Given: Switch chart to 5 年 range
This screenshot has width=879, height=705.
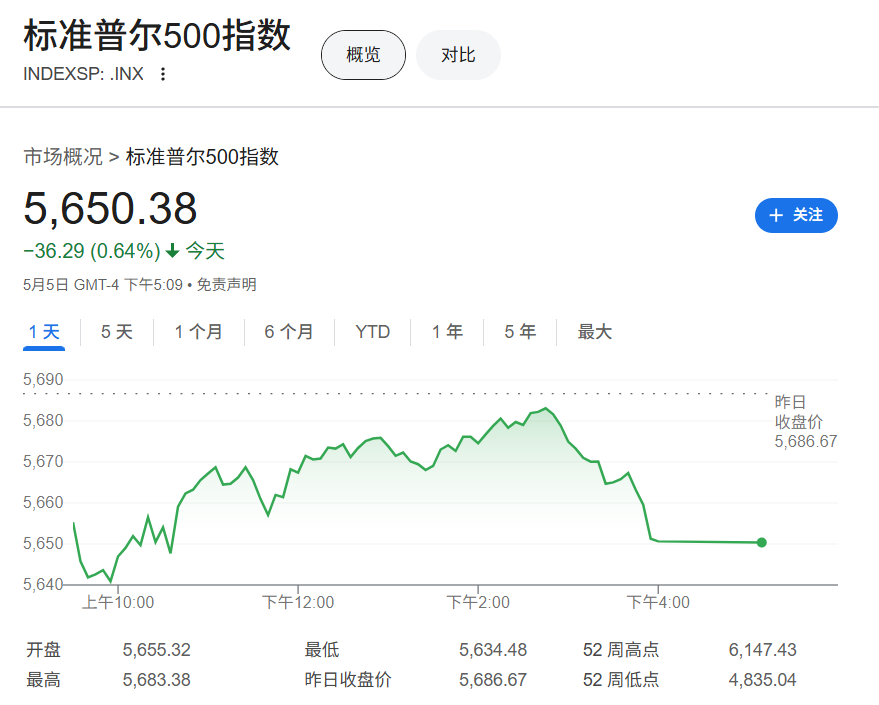Looking at the screenshot, I should click(520, 332).
